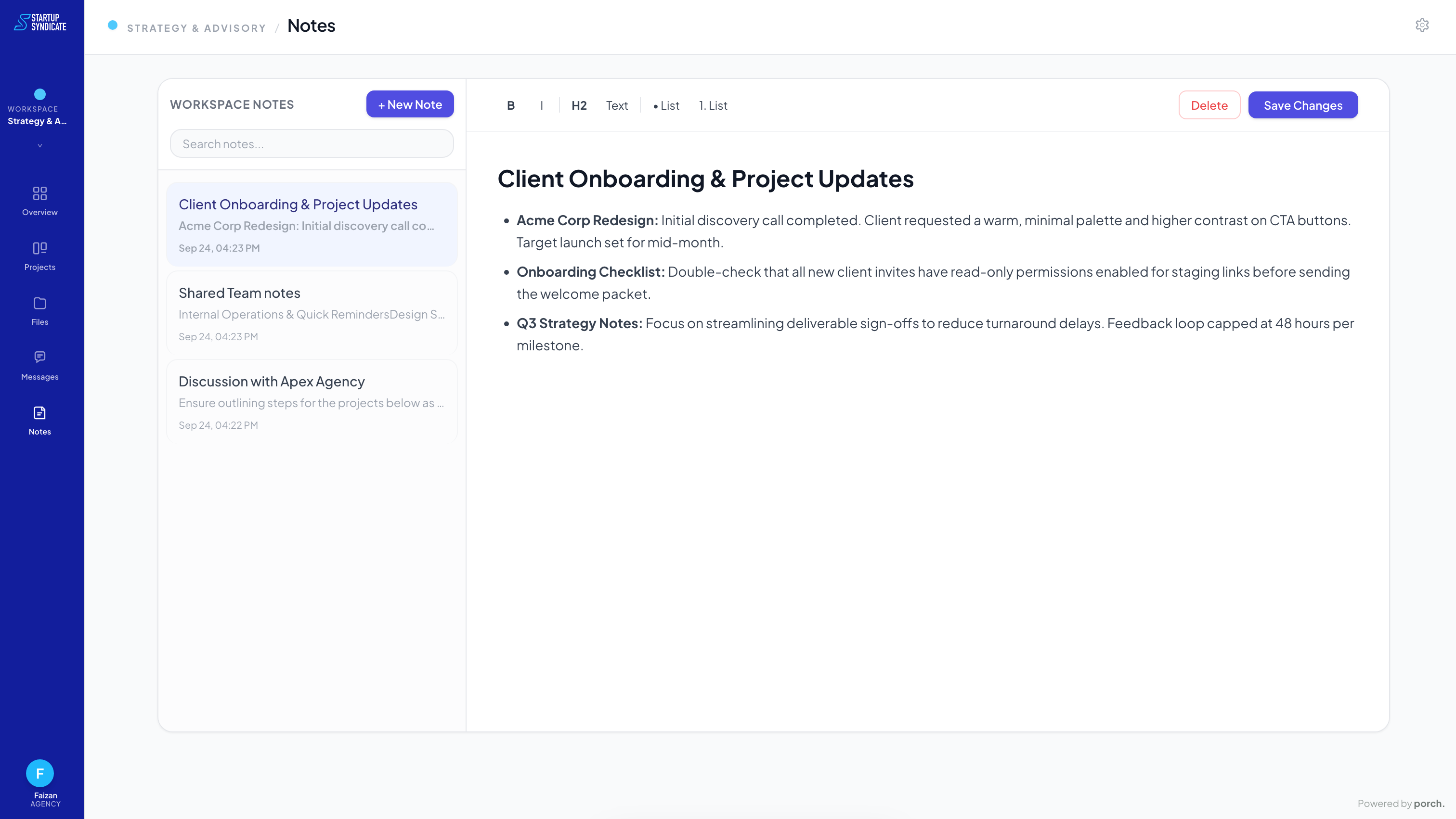
Task: Toggle bold formatting
Action: [x=510, y=105]
